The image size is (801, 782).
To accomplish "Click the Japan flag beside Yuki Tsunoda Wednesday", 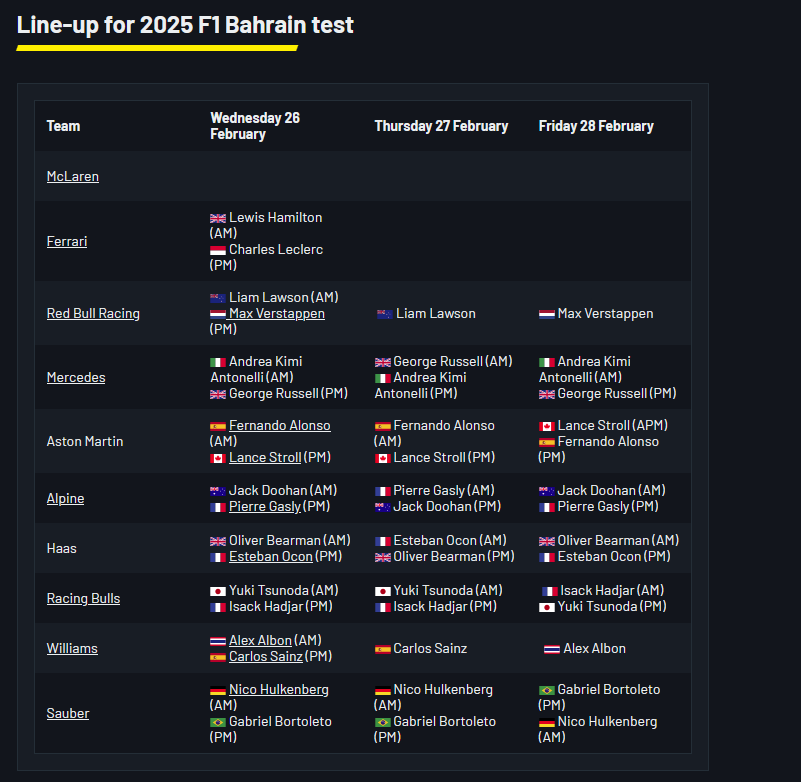I will [x=218, y=591].
